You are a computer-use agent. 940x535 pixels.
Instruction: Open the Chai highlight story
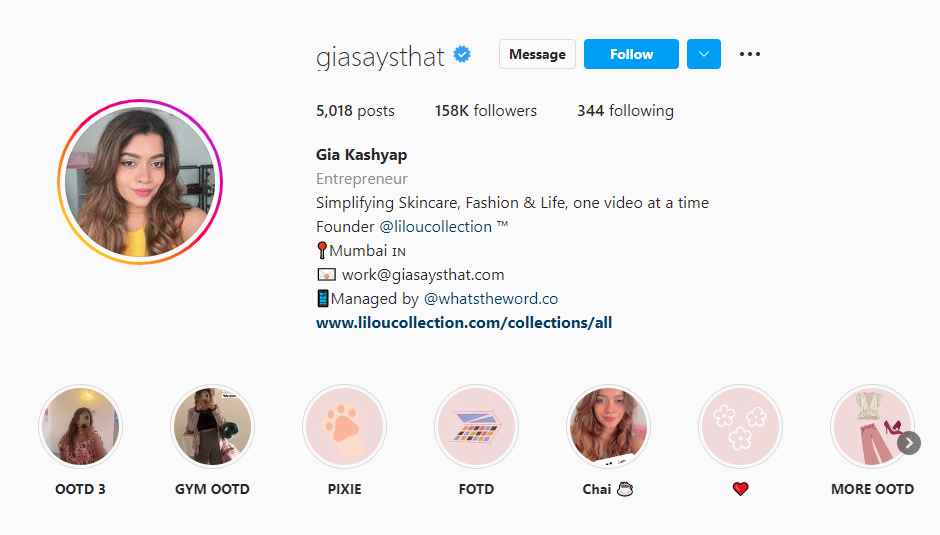(608, 426)
